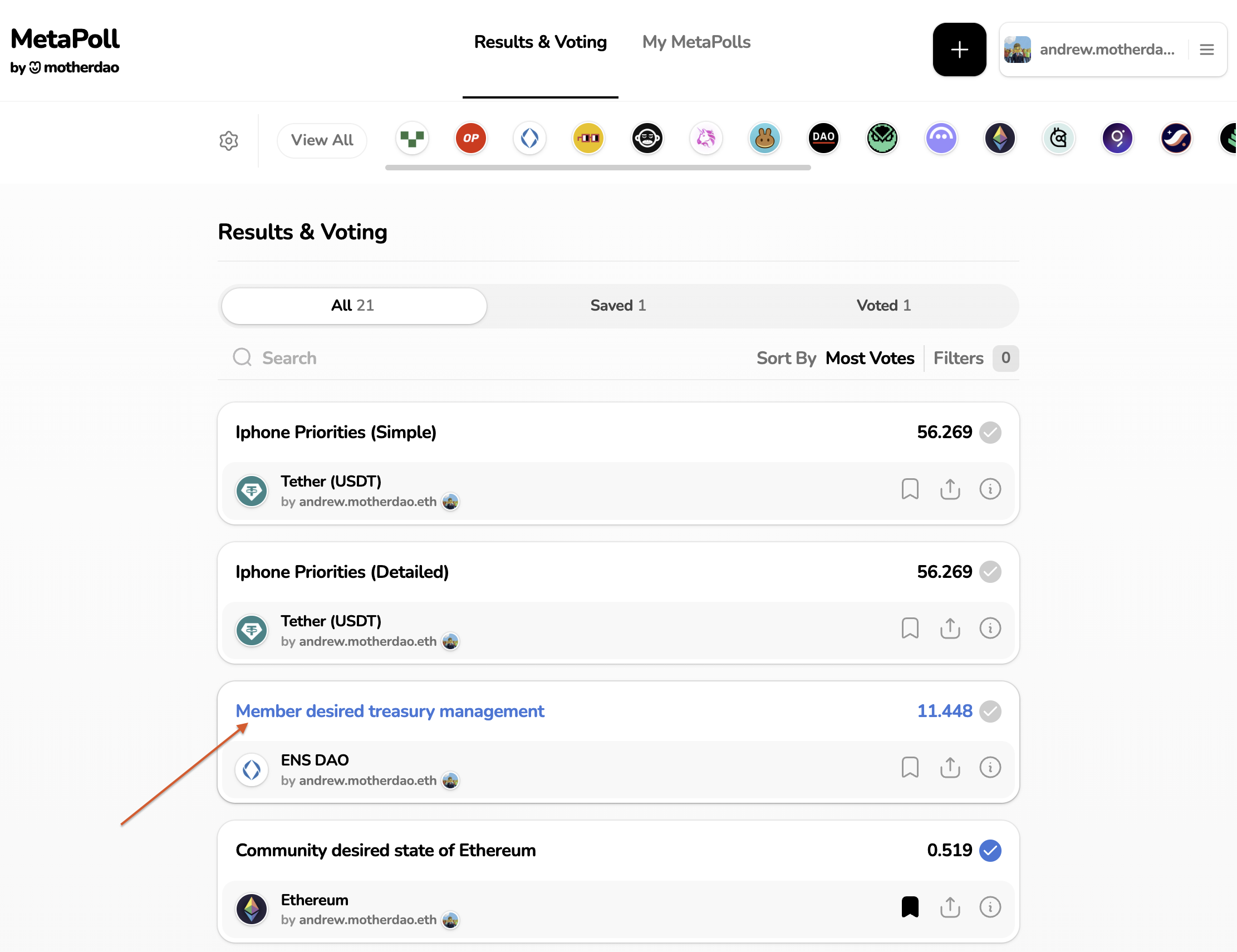Image resolution: width=1237 pixels, height=952 pixels.
Task: Open the Sort By Most Votes dropdown
Action: click(870, 358)
